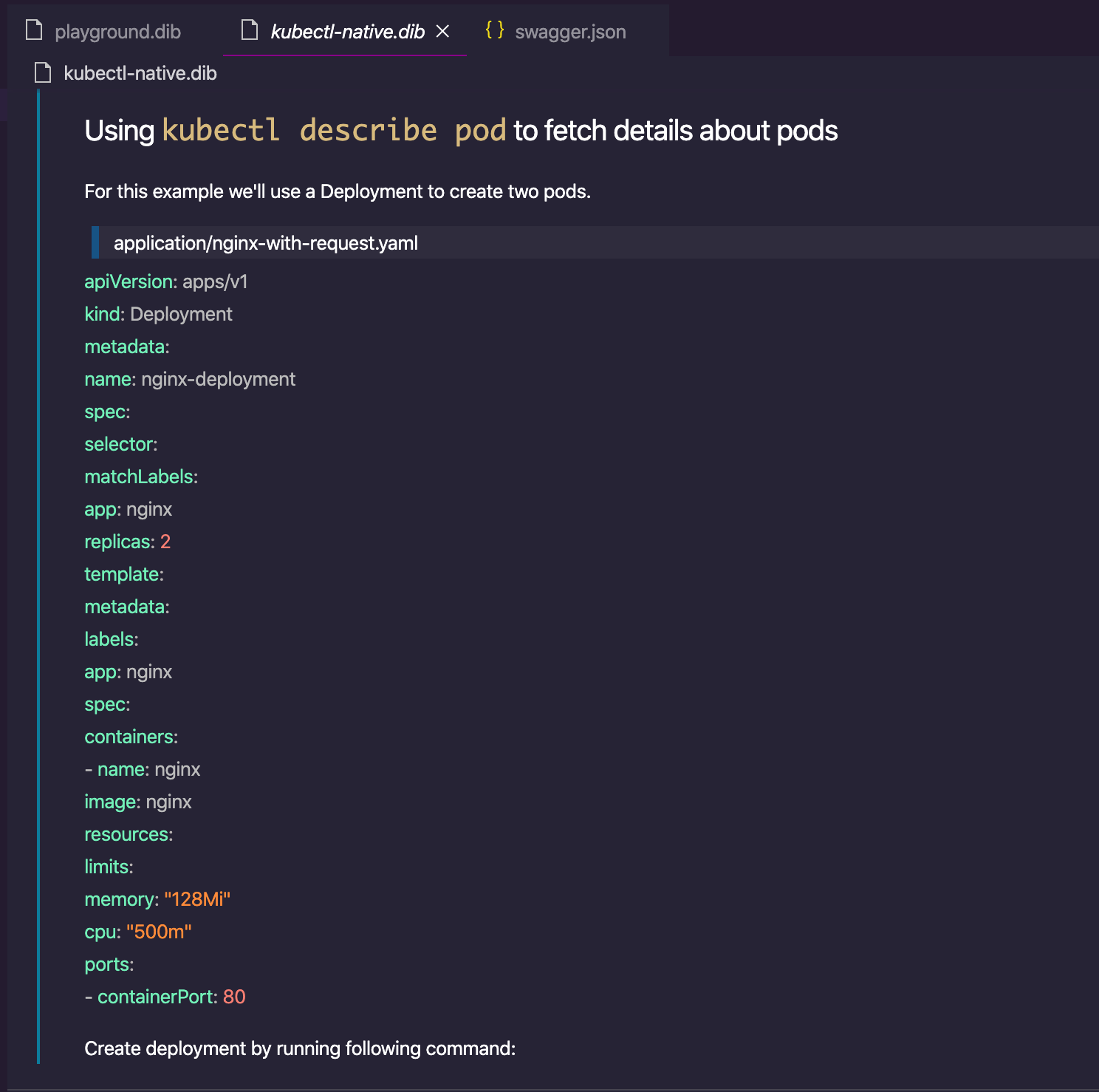Viewport: 1099px width, 1092px height.
Task: Click the file icon beside kubectl-native.dib tab title
Action: [249, 30]
